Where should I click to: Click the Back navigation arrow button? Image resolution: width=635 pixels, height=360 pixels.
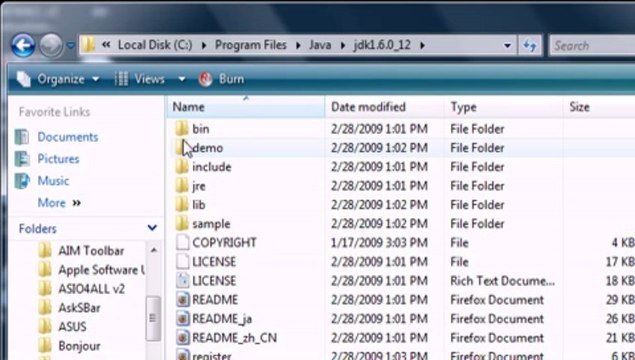23,45
